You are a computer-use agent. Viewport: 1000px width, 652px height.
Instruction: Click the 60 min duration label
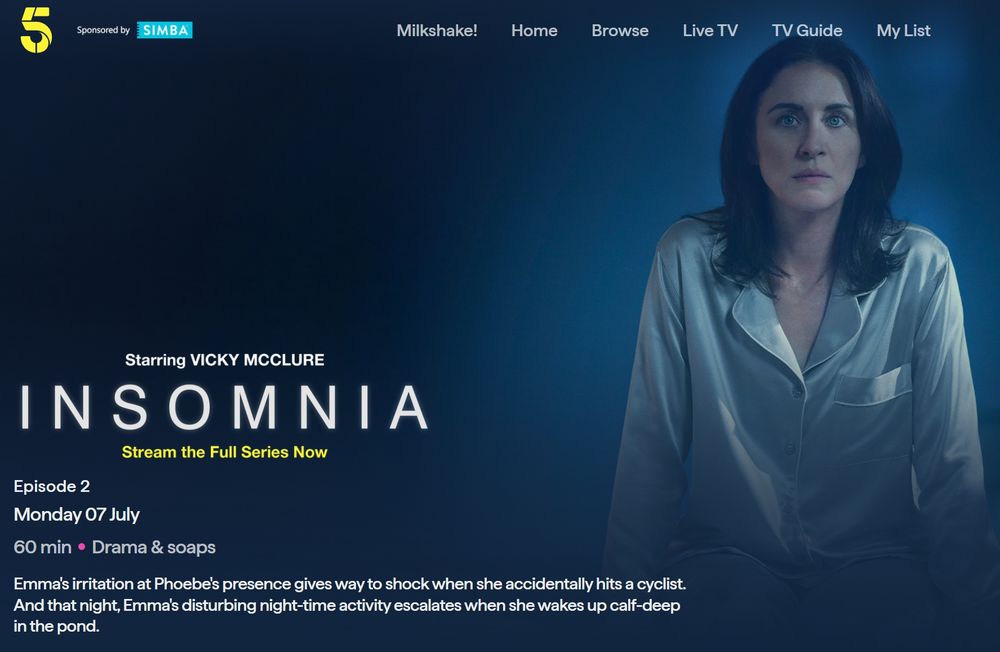[43, 547]
